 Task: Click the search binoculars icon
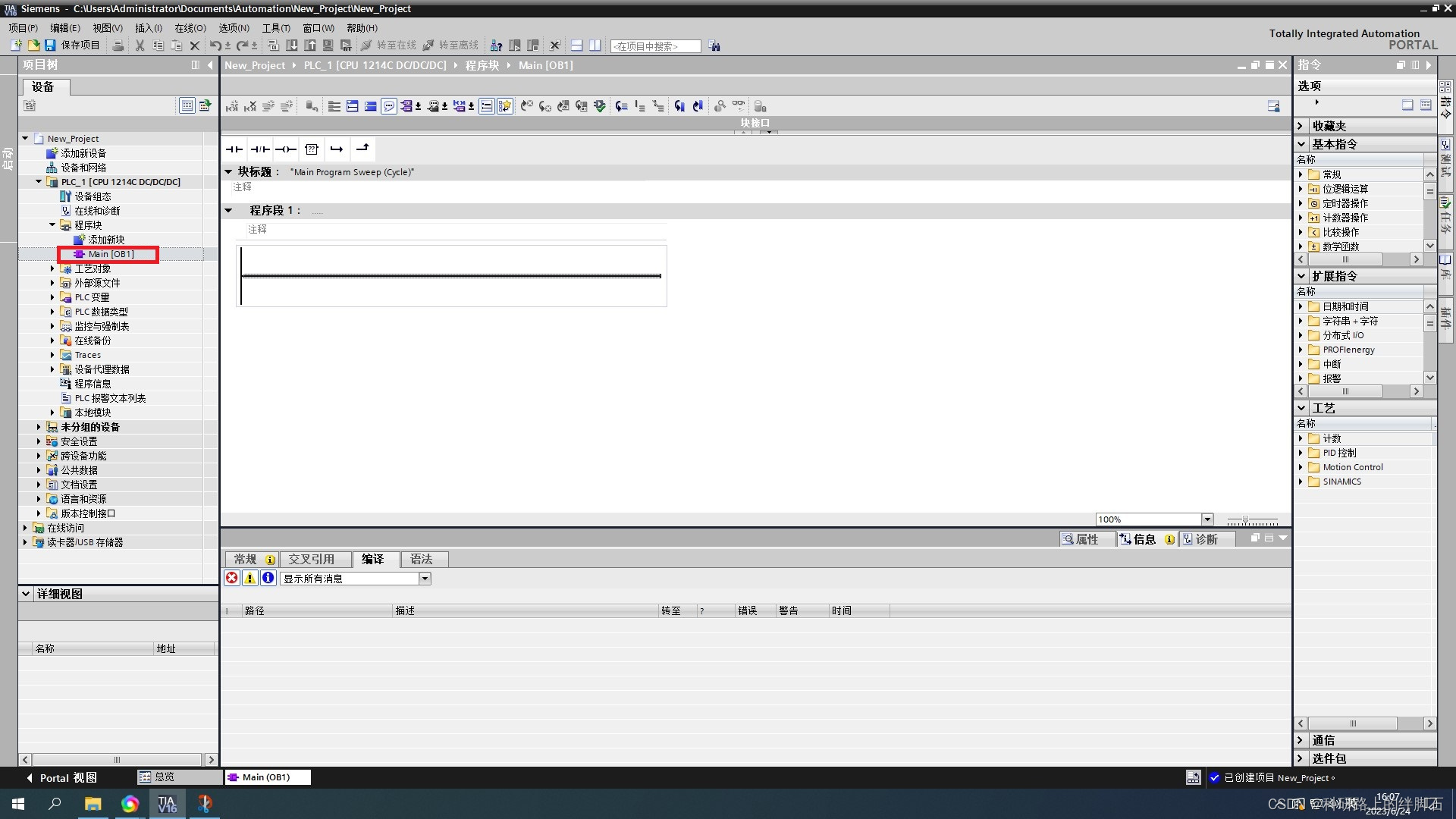point(714,46)
